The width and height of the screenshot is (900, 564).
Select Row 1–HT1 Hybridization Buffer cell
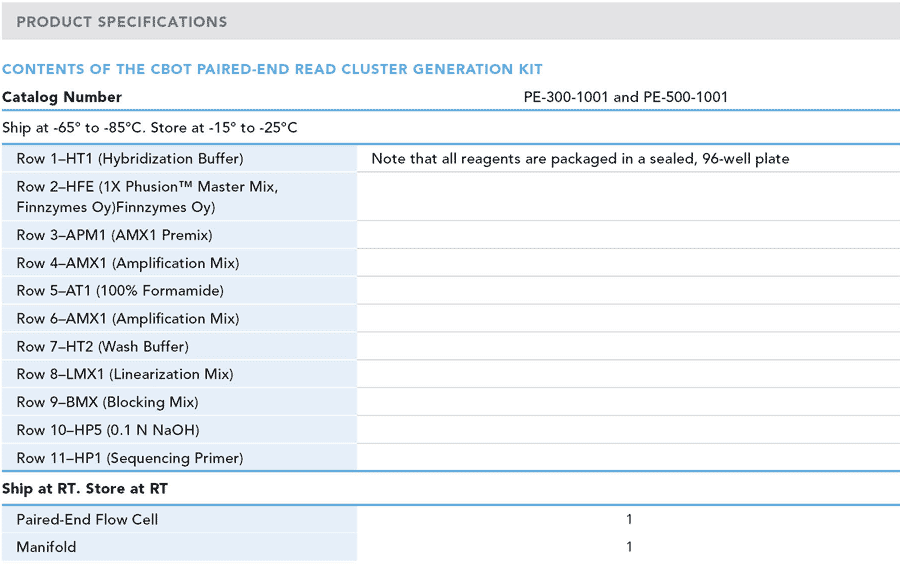179,158
